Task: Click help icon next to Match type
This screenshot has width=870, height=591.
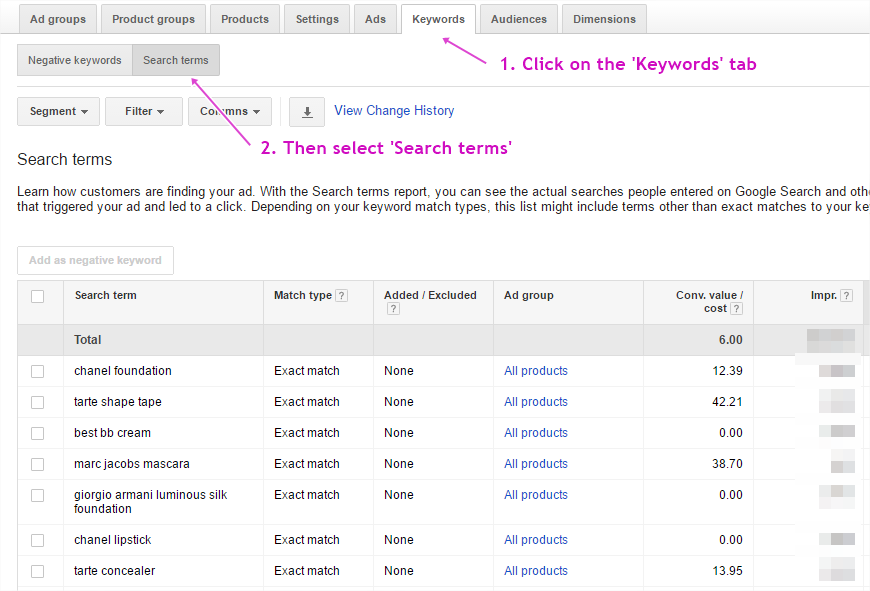Action: [x=342, y=296]
